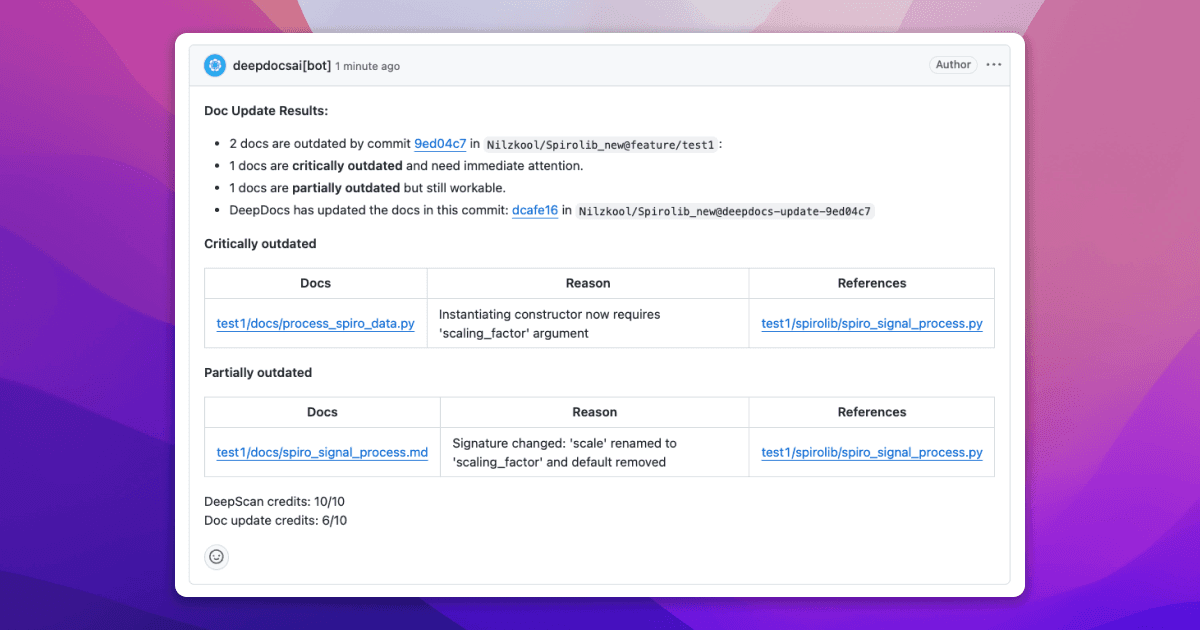Open the comment options ellipsis menu
The image size is (1200, 630).
993,65
